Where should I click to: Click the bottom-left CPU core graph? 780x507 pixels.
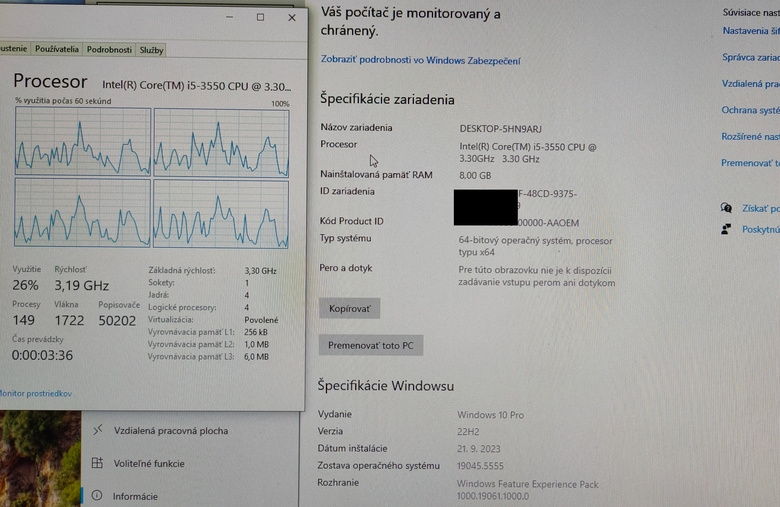(x=82, y=212)
